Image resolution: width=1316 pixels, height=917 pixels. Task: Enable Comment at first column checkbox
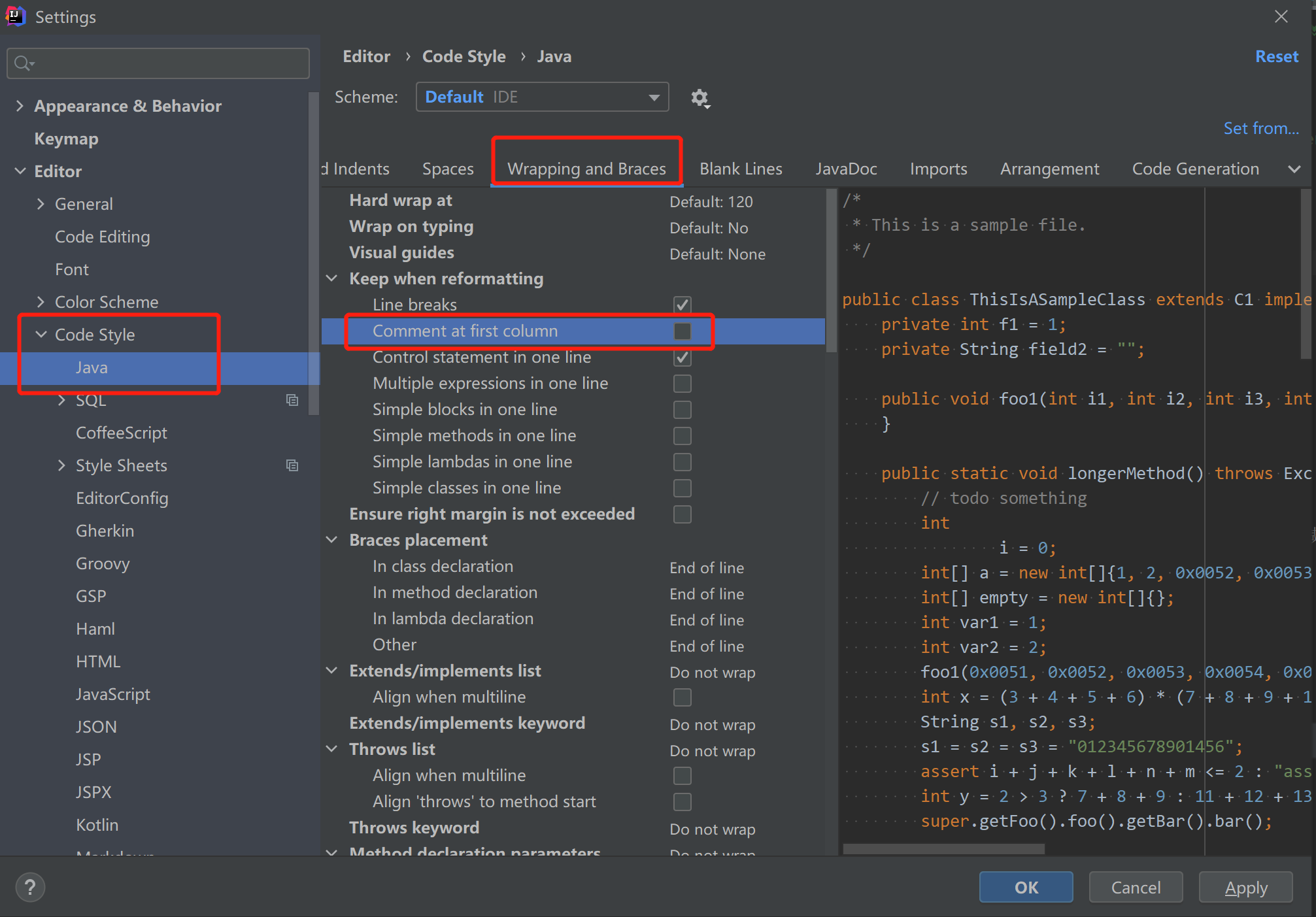tap(682, 331)
